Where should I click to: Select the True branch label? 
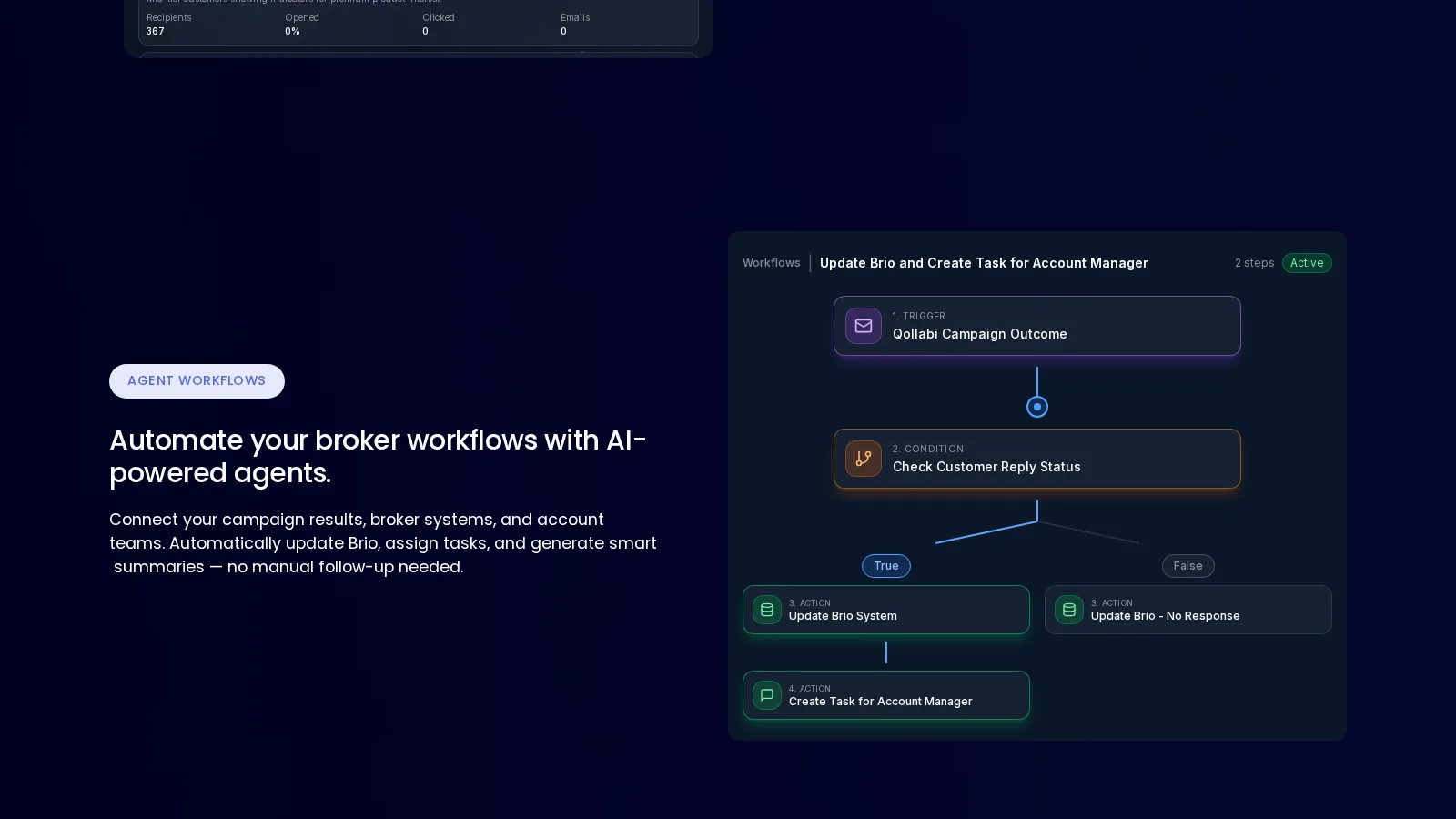click(x=886, y=566)
